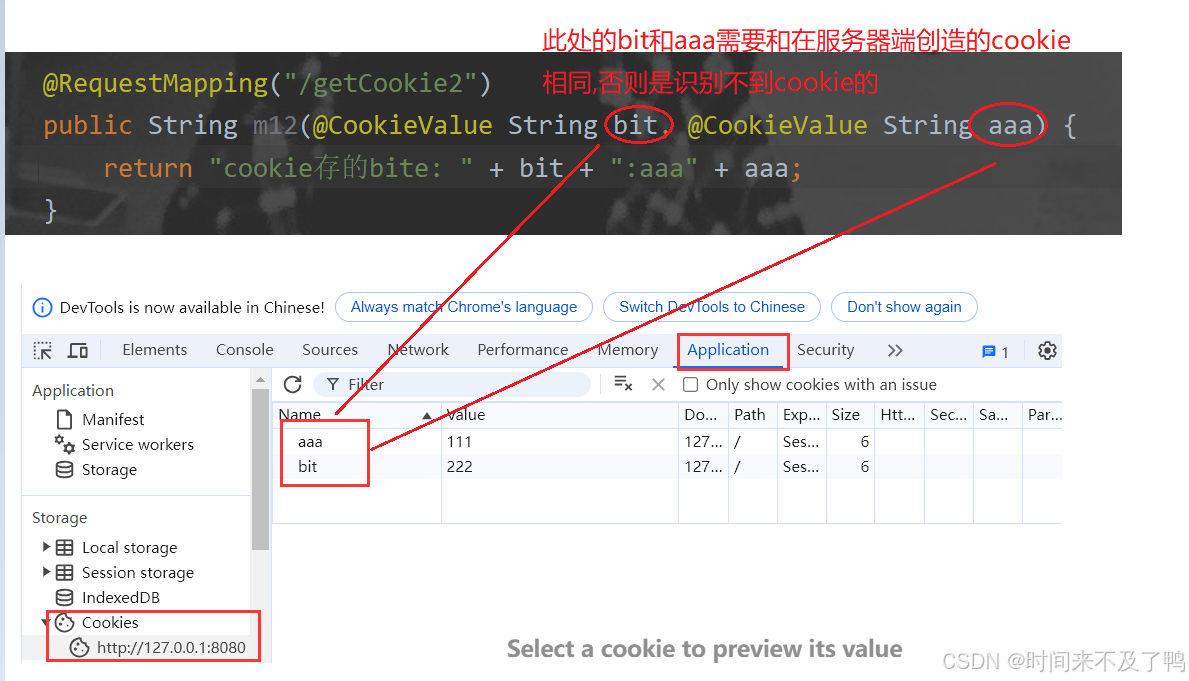This screenshot has height=681, width=1189.
Task: Open the issues counter badge showing 1
Action: [x=995, y=352]
